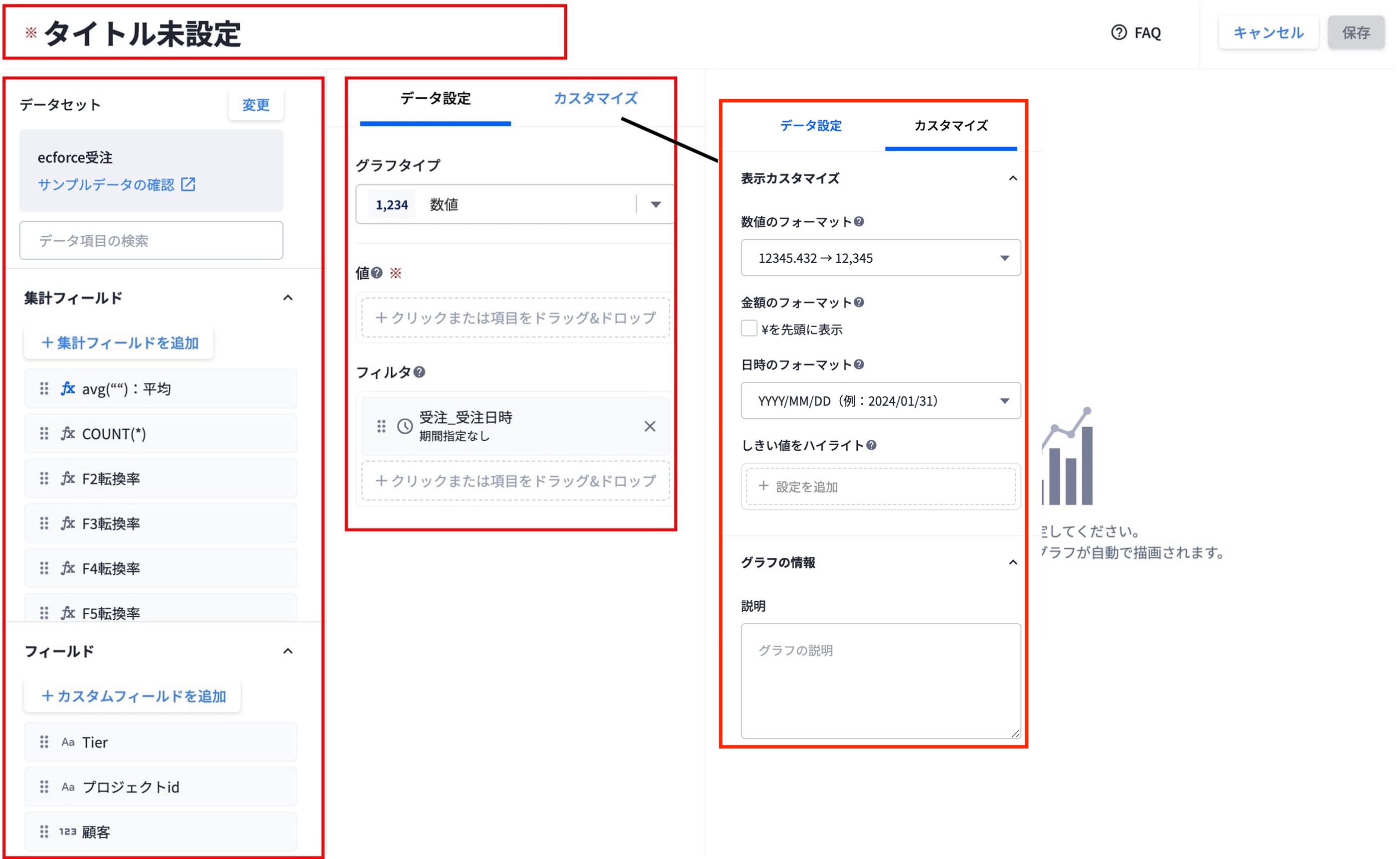Select the F5転換率 field row
Screen dimensions: 1400x859
tap(160, 608)
